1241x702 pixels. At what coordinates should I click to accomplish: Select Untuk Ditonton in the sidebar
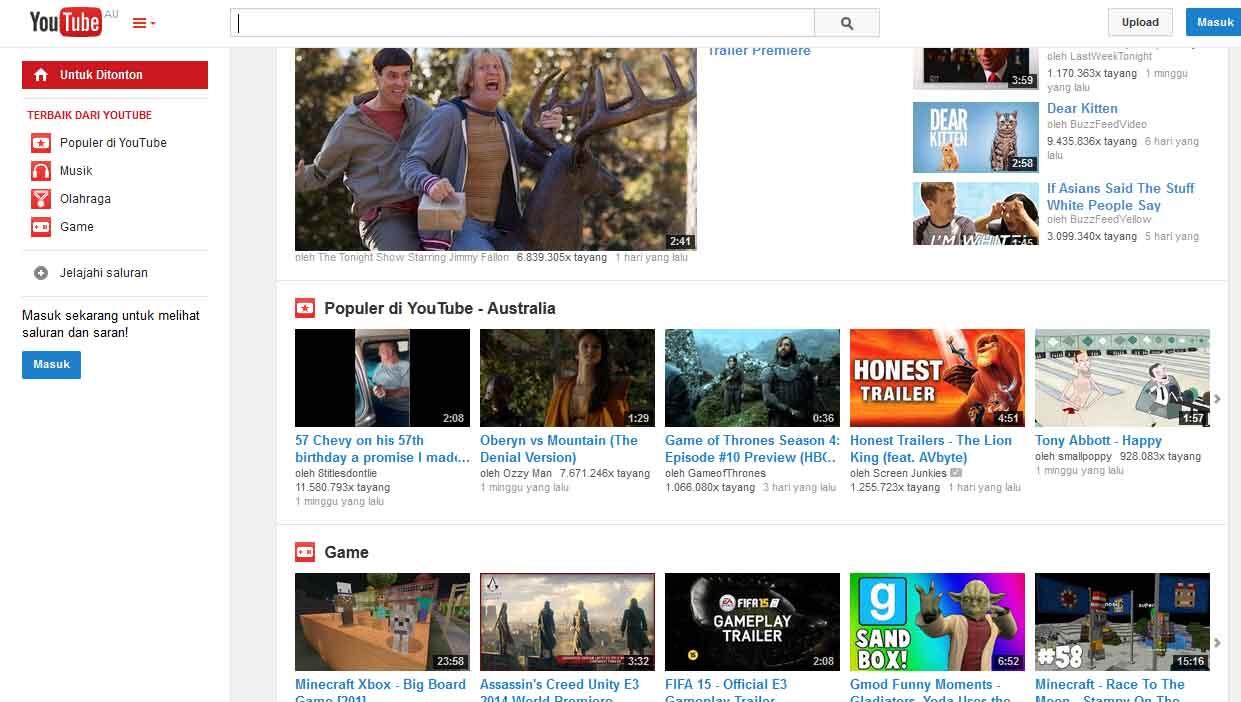115,75
